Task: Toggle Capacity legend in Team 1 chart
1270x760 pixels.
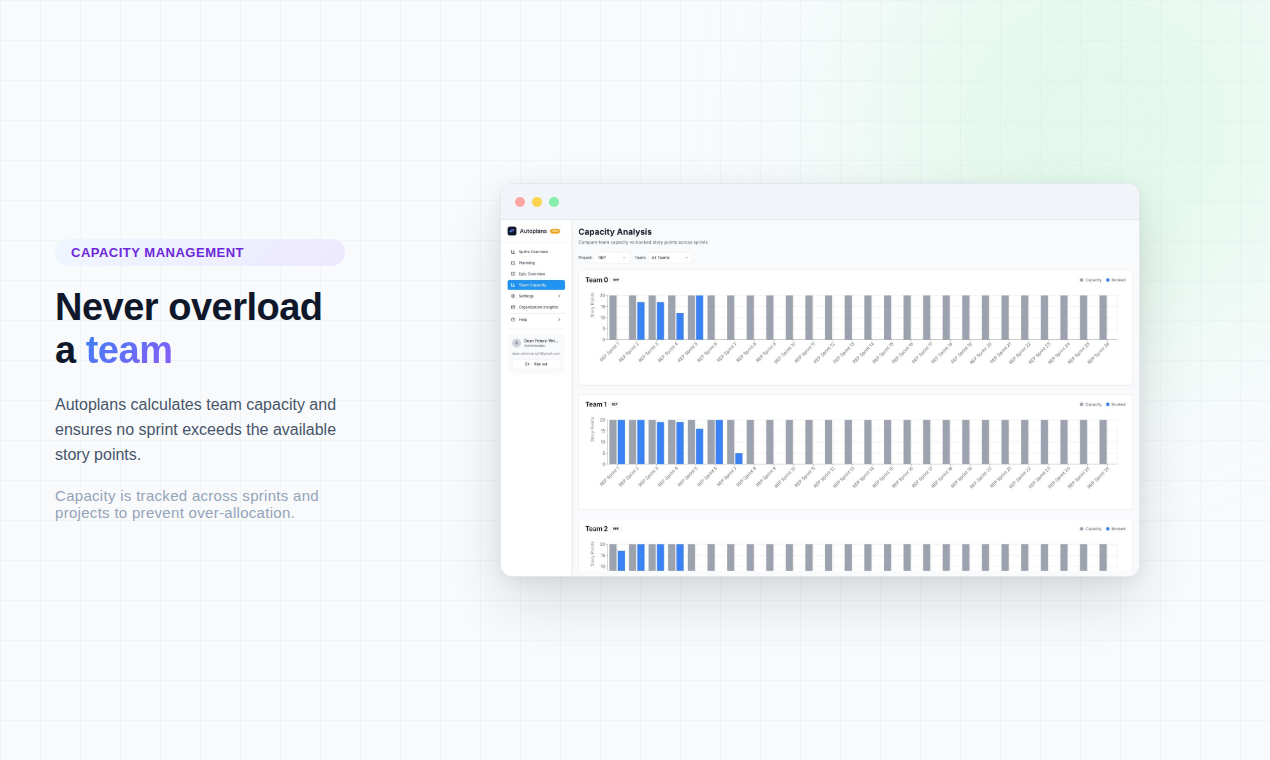Action: 1091,404
